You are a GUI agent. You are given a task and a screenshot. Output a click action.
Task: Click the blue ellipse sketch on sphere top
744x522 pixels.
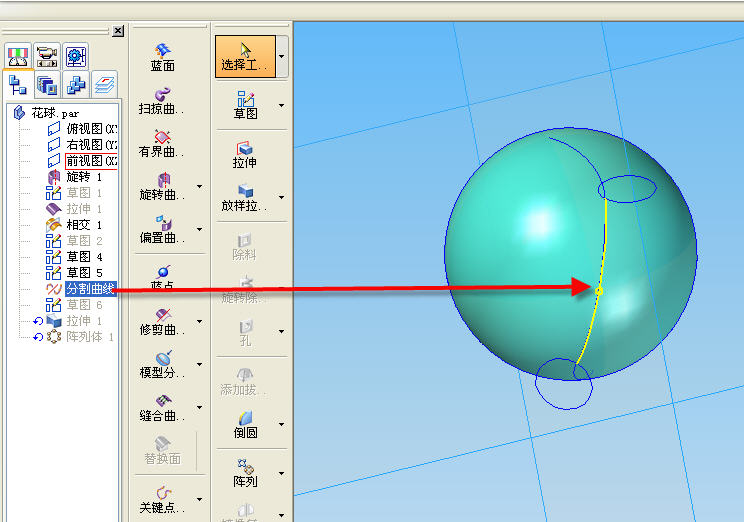(x=627, y=189)
